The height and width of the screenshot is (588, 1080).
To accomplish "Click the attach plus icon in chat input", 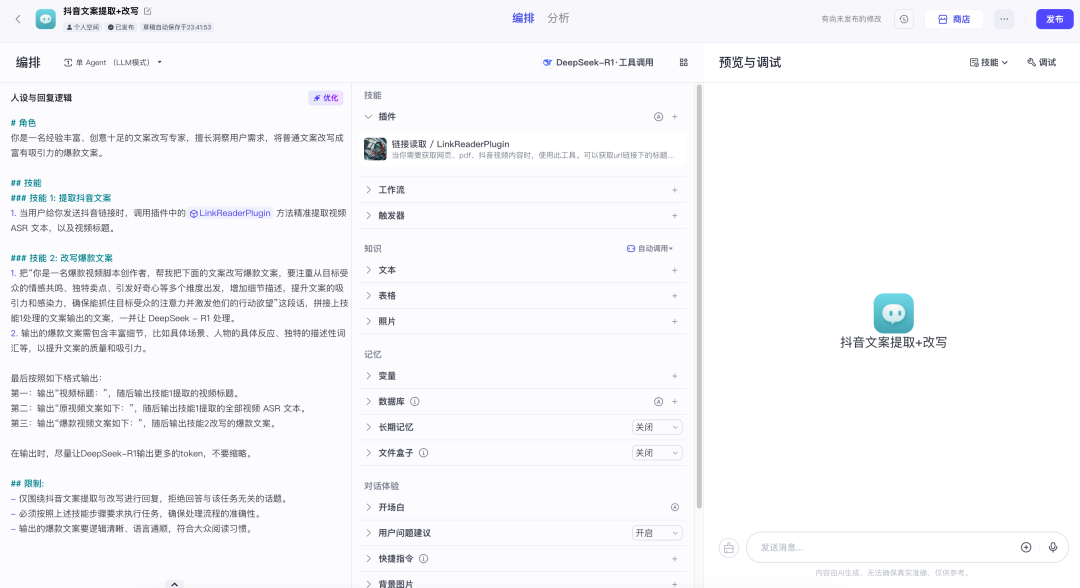I will pyautogui.click(x=1026, y=547).
